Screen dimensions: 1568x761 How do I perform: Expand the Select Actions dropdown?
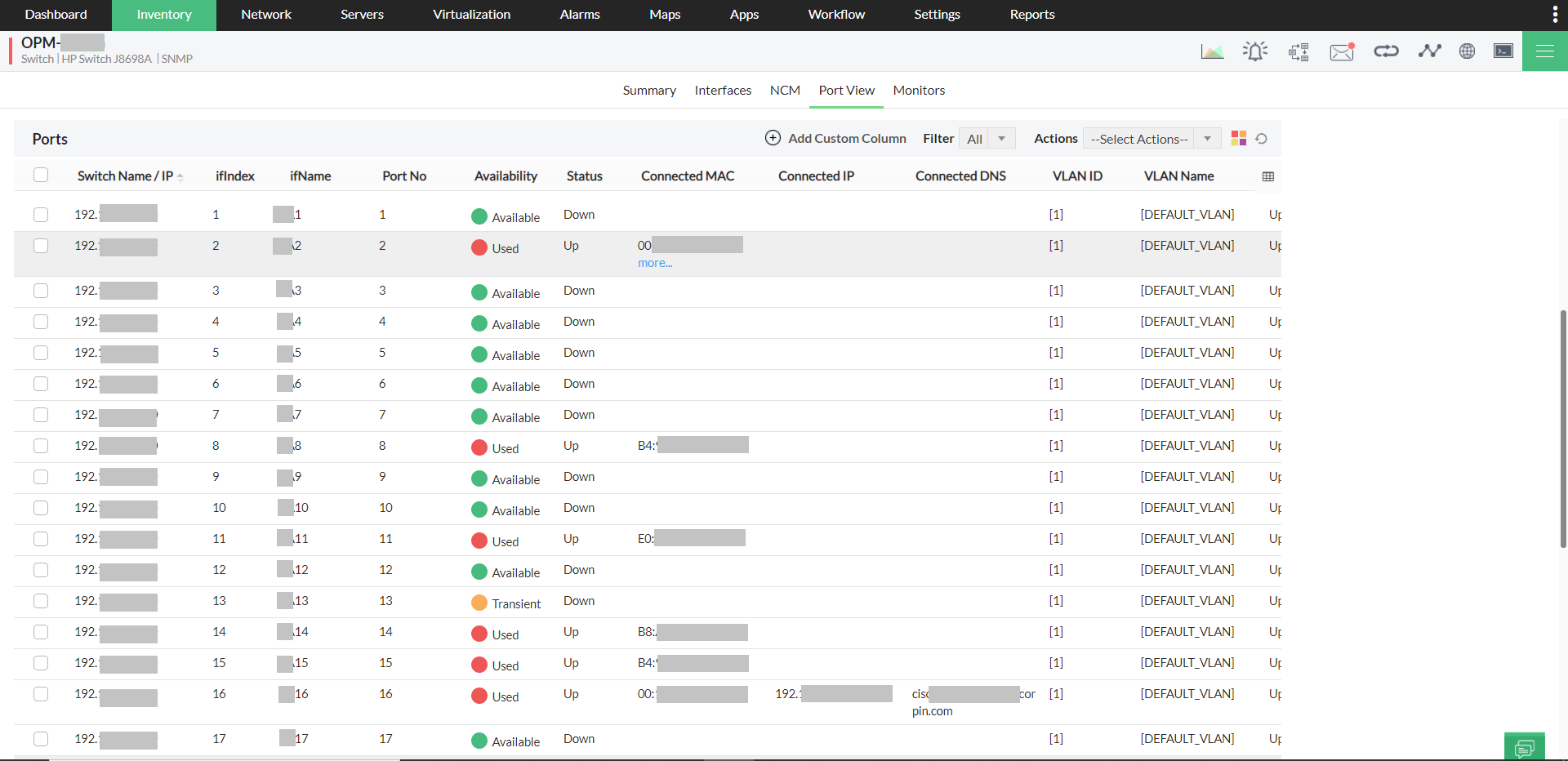(x=1151, y=139)
